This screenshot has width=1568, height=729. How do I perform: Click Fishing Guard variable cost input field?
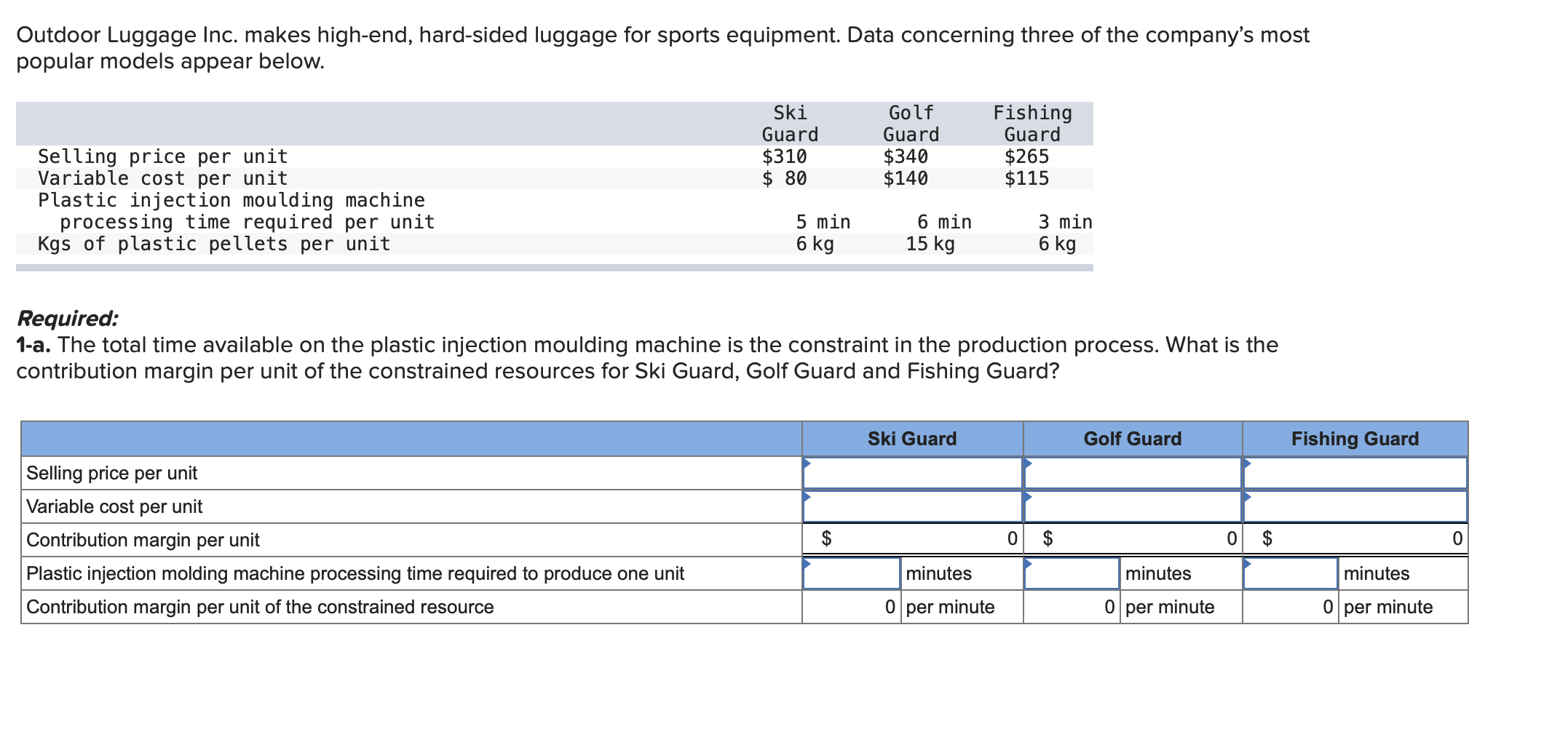coord(1355,506)
